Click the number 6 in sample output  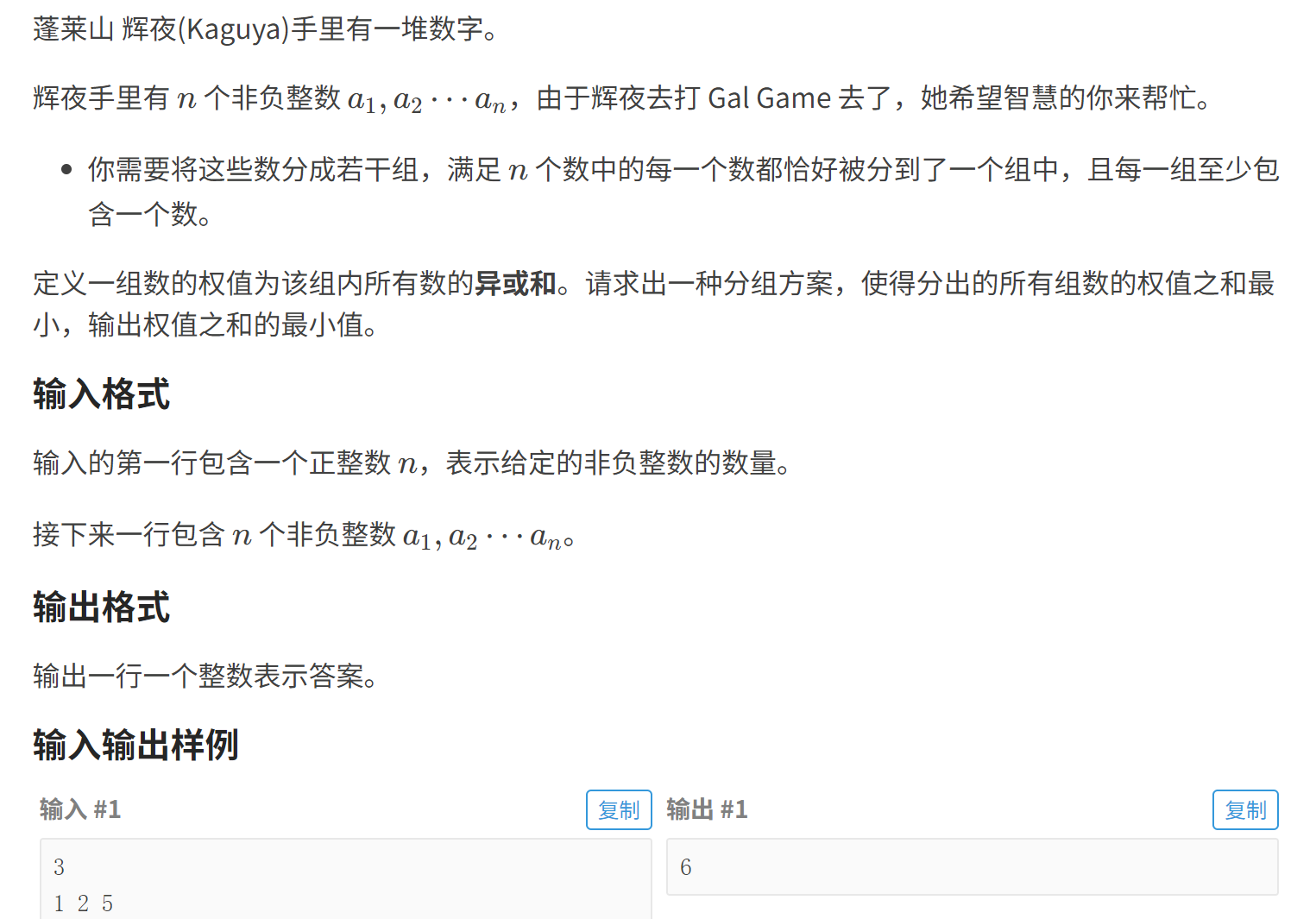[x=686, y=867]
